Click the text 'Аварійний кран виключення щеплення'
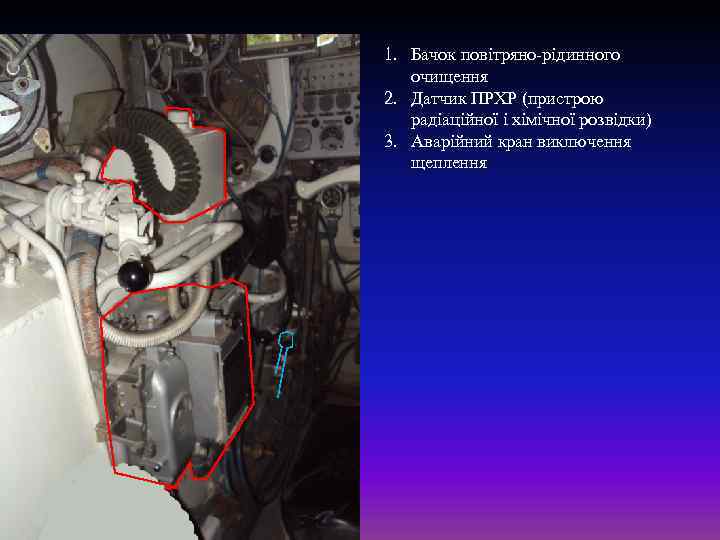The width and height of the screenshot is (720, 540). point(521,152)
